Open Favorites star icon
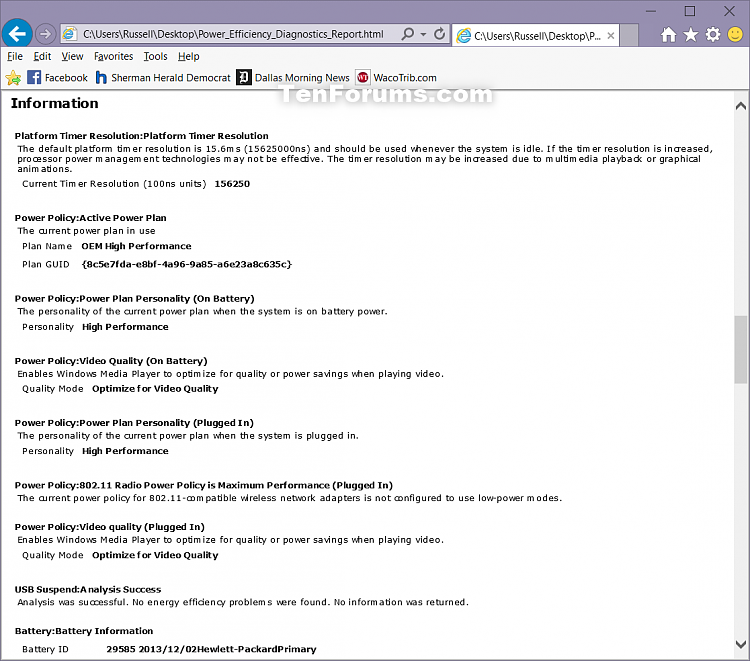Screen dimensions: 750x661 pos(690,34)
